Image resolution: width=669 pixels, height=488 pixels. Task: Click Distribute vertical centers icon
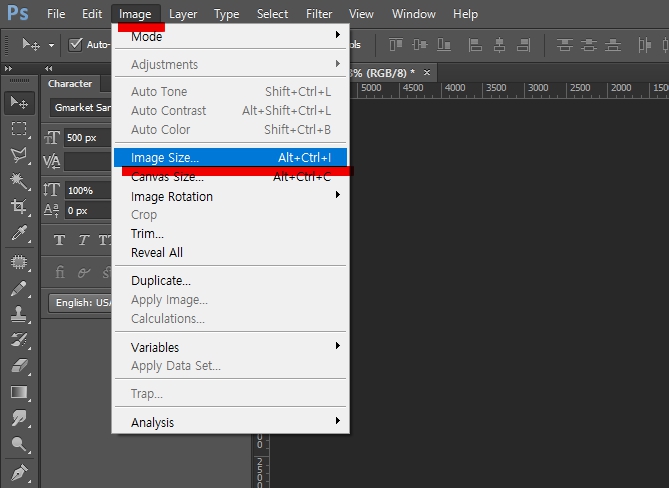pos(589,44)
